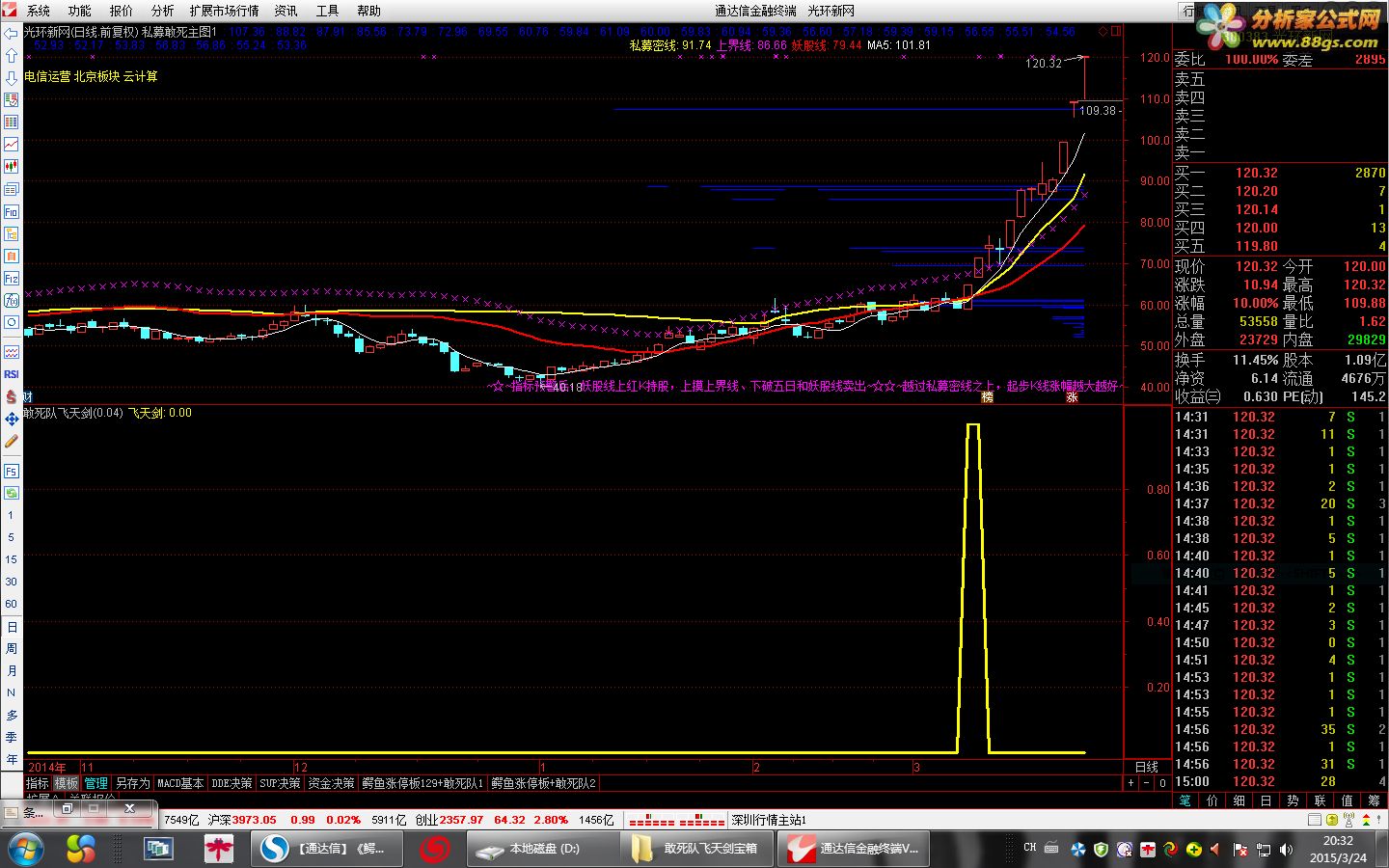Select the 笔 tab under tick list
Screen dimensions: 1389x868
pyautogui.click(x=1185, y=800)
